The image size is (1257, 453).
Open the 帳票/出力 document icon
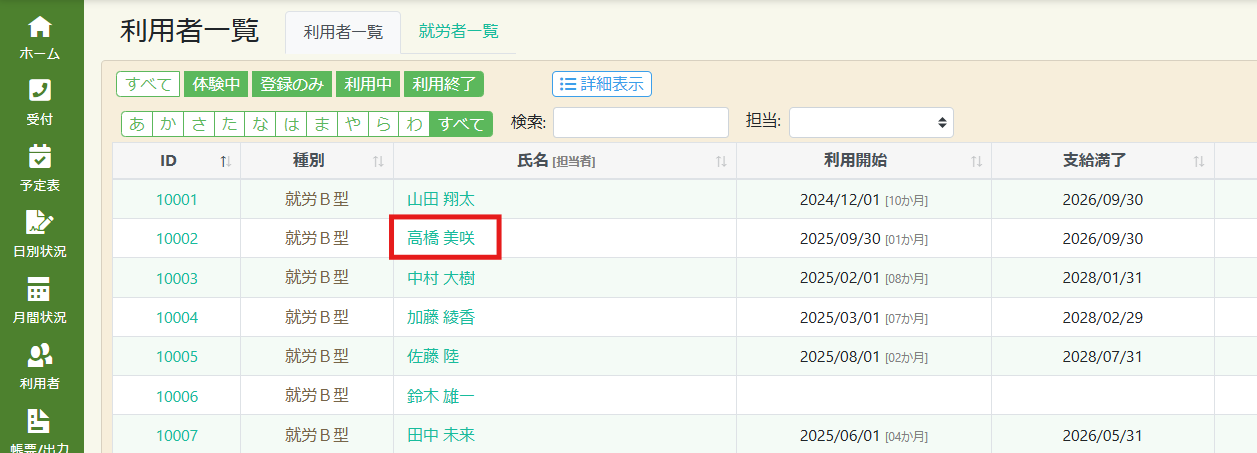coord(40,422)
